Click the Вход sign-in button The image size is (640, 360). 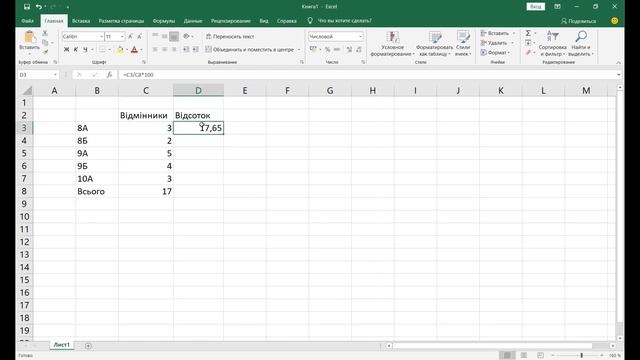coord(536,7)
